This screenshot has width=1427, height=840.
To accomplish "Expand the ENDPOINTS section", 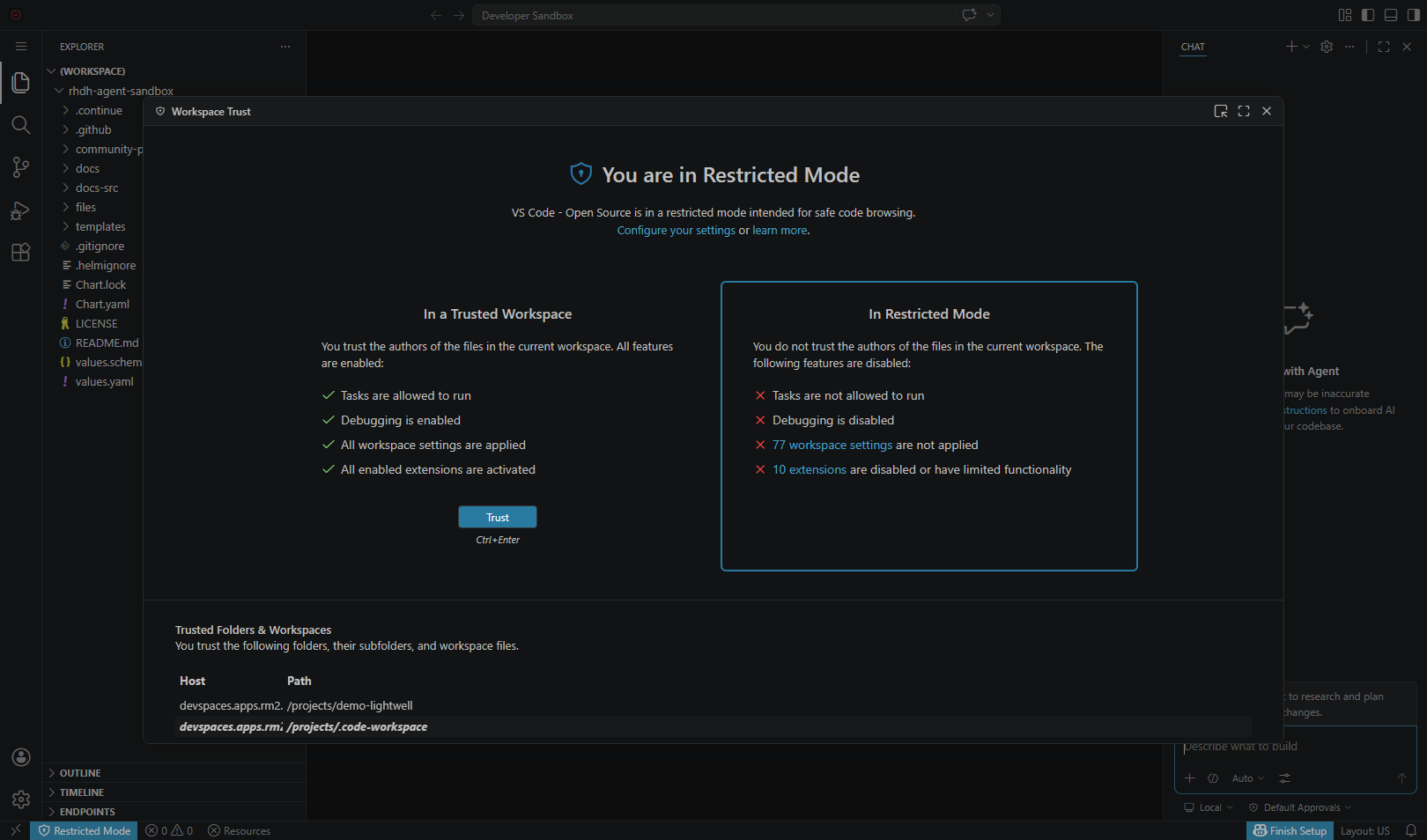I will pyautogui.click(x=174, y=812).
